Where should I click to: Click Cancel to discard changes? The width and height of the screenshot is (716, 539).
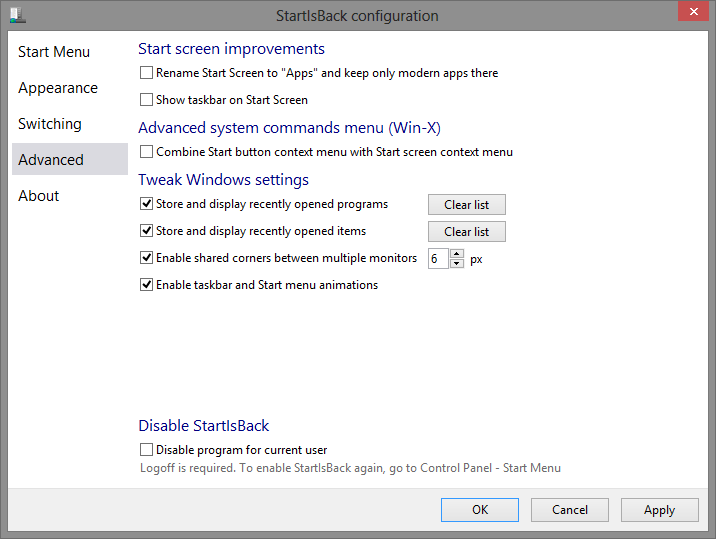570,510
